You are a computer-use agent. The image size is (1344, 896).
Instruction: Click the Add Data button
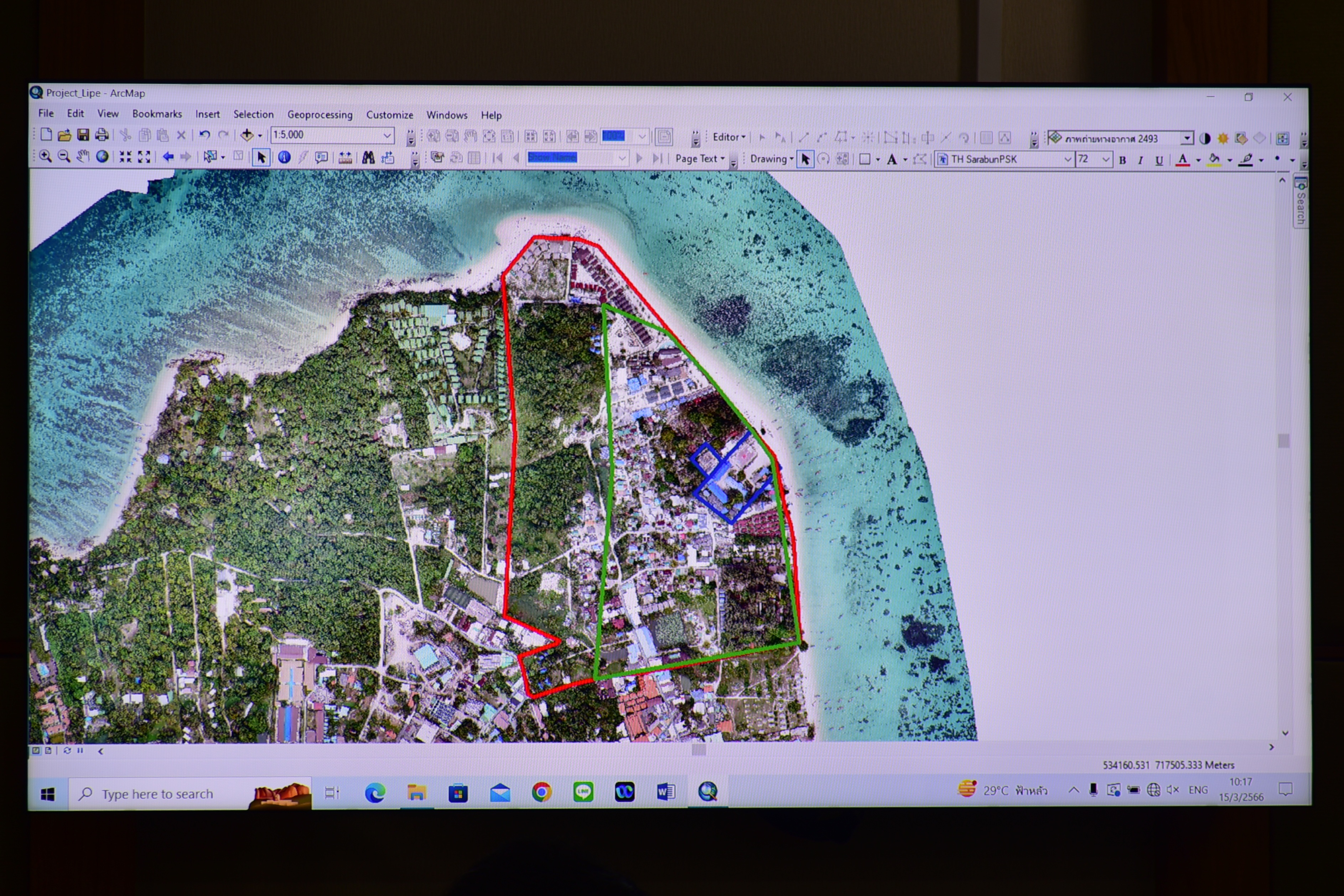coord(247,135)
